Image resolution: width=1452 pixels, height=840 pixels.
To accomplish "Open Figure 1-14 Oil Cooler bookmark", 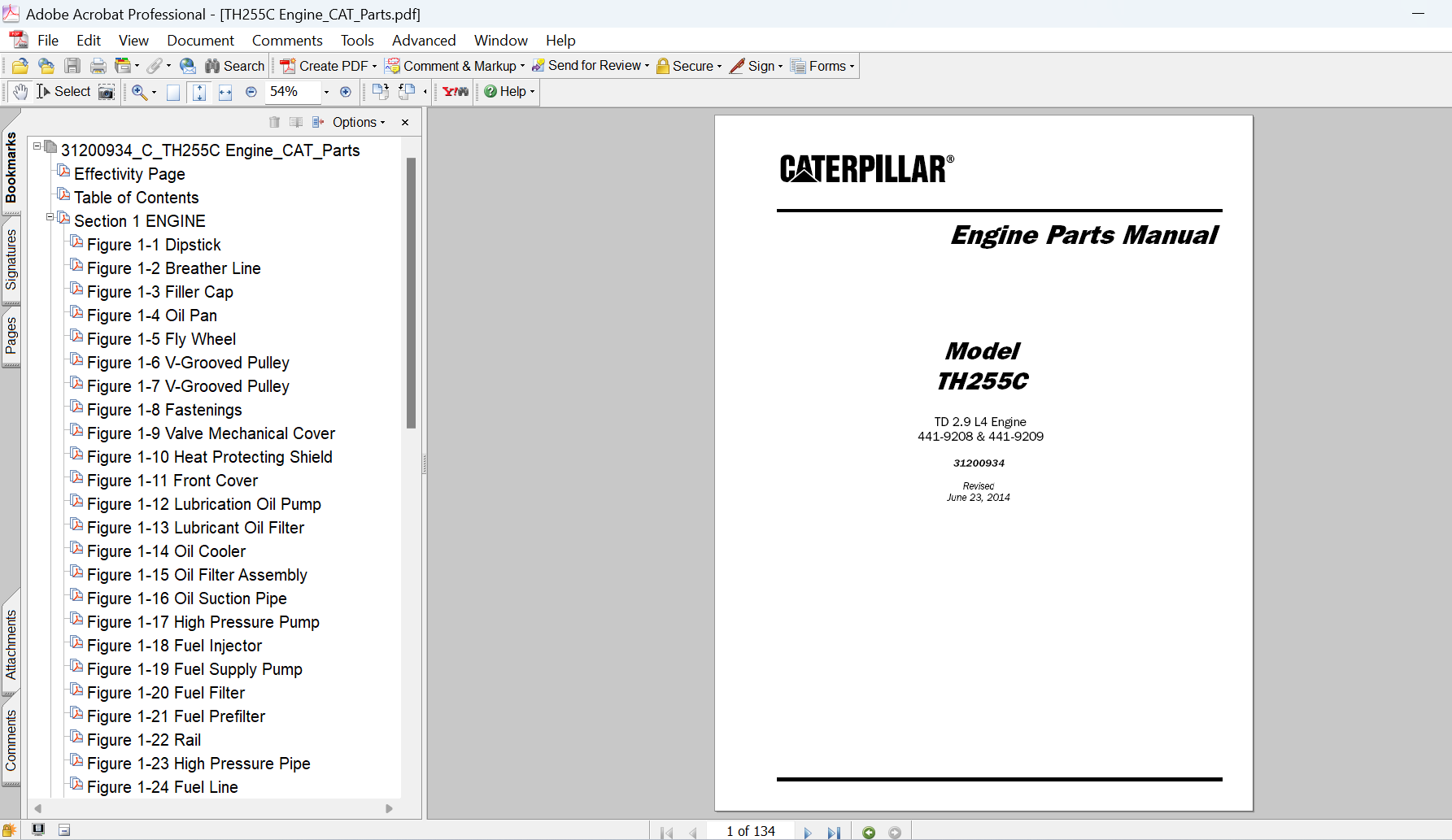I will [x=166, y=551].
